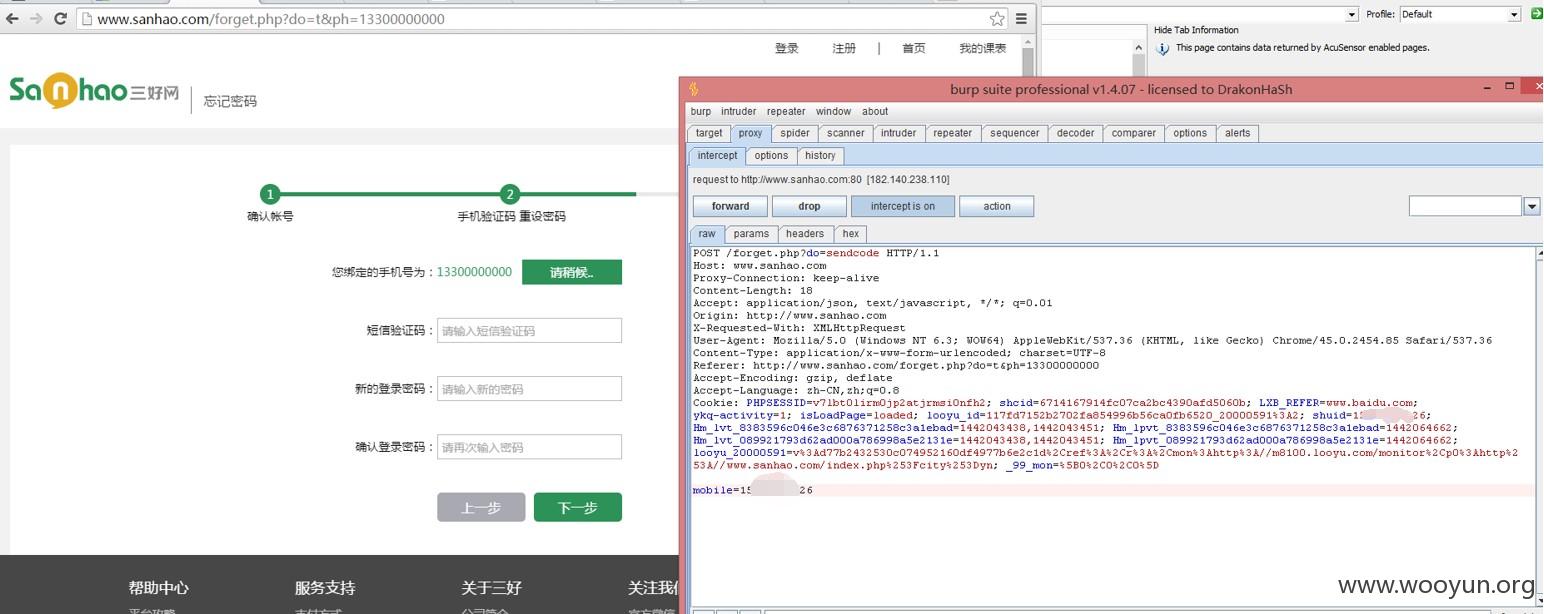Click the scanner panel scroll-up arrow
This screenshot has height=614, width=1544.
[x=1139, y=47]
